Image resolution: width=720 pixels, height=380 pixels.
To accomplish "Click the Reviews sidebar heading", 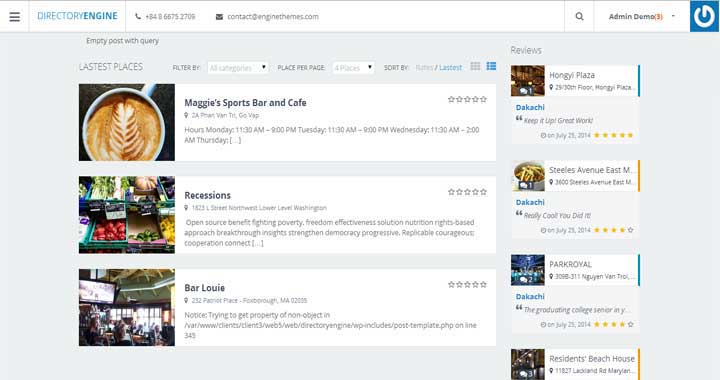I will pyautogui.click(x=526, y=50).
